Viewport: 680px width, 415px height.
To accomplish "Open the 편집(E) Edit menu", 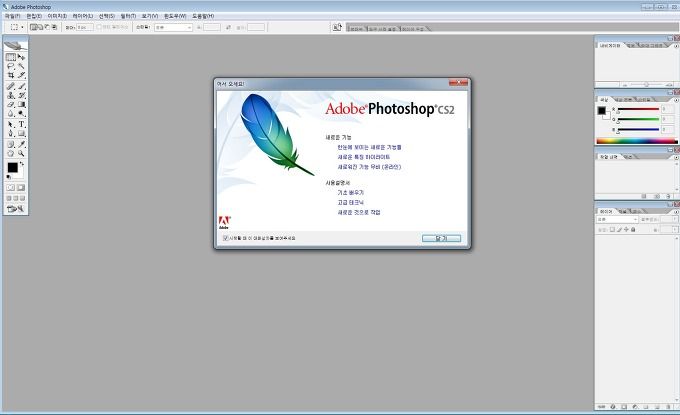I will point(34,16).
